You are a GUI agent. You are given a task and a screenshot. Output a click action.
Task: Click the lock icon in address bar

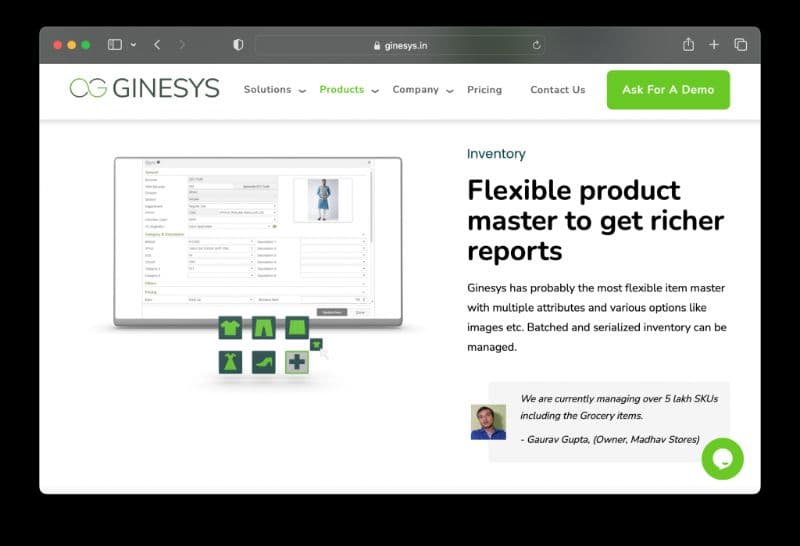pyautogui.click(x=377, y=45)
